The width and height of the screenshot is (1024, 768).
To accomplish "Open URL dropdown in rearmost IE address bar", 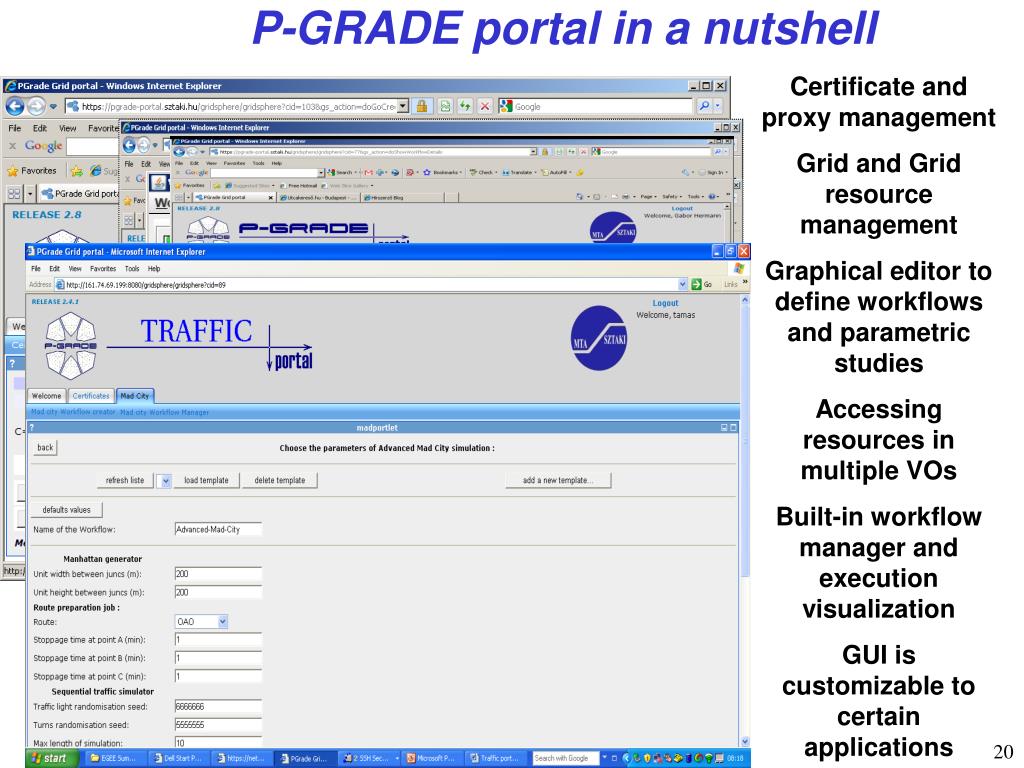I will click(x=403, y=106).
